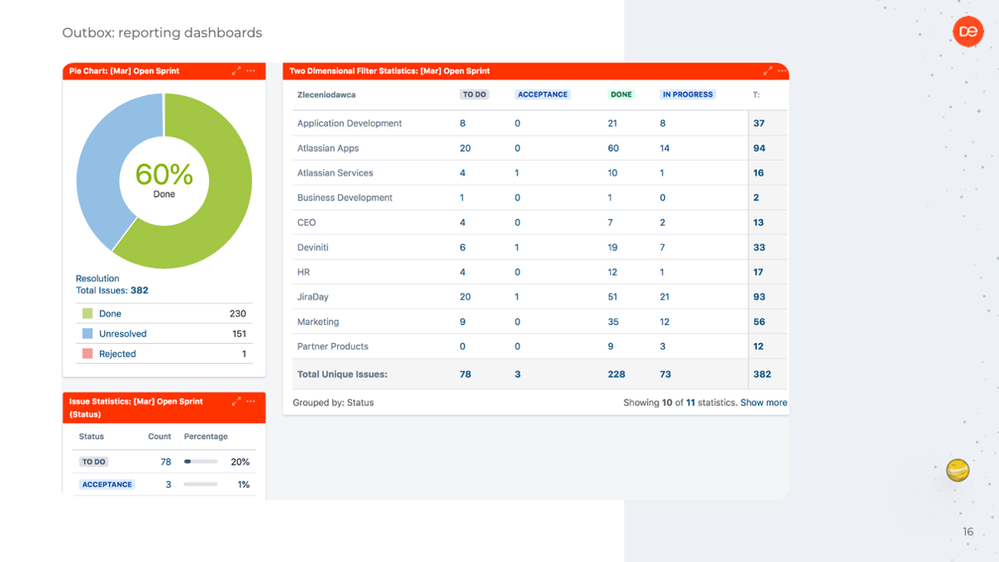This screenshot has width=999, height=562.
Task: Open Pie Chart gadget more options menu
Action: (x=251, y=71)
